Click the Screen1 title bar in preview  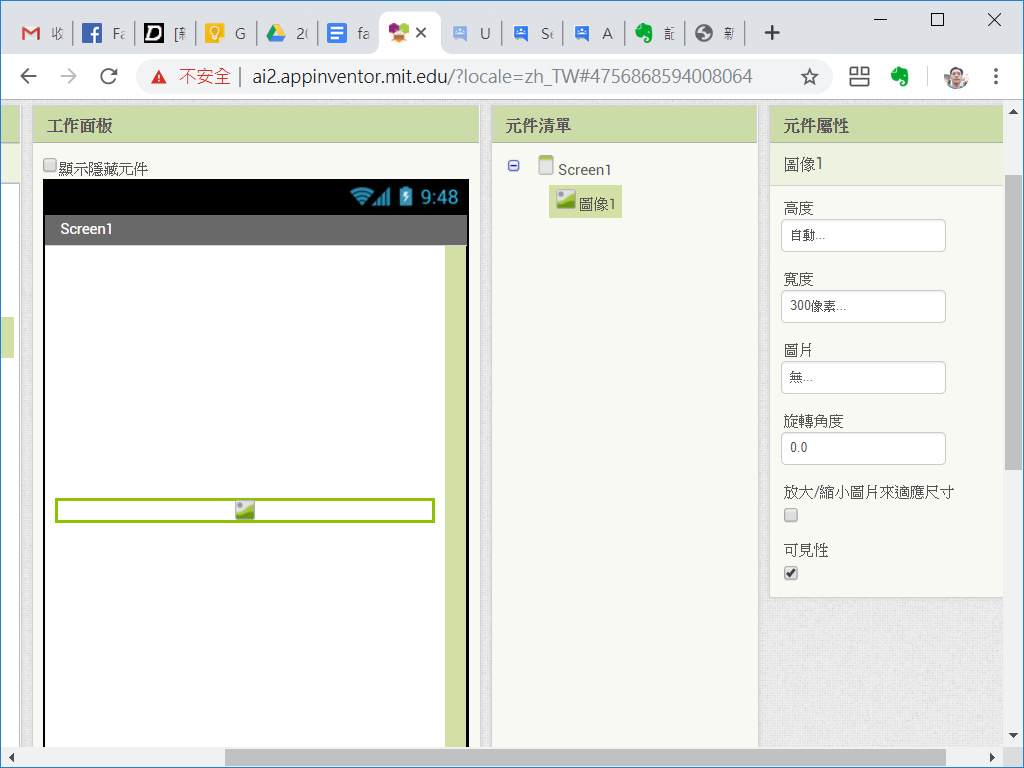coord(255,229)
